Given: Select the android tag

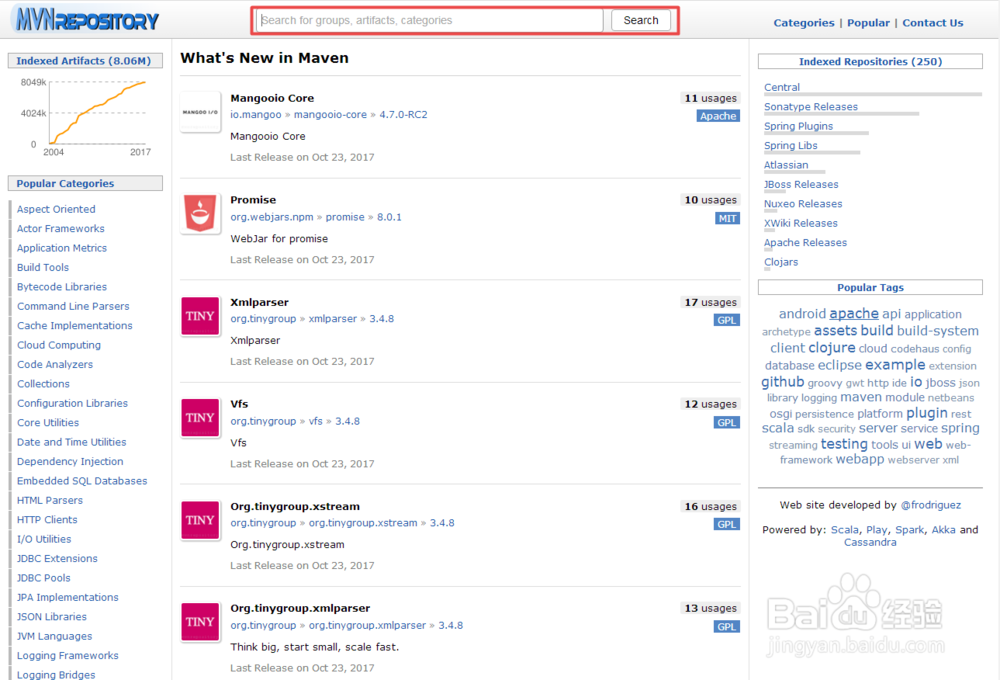Looking at the screenshot, I should 802,314.
